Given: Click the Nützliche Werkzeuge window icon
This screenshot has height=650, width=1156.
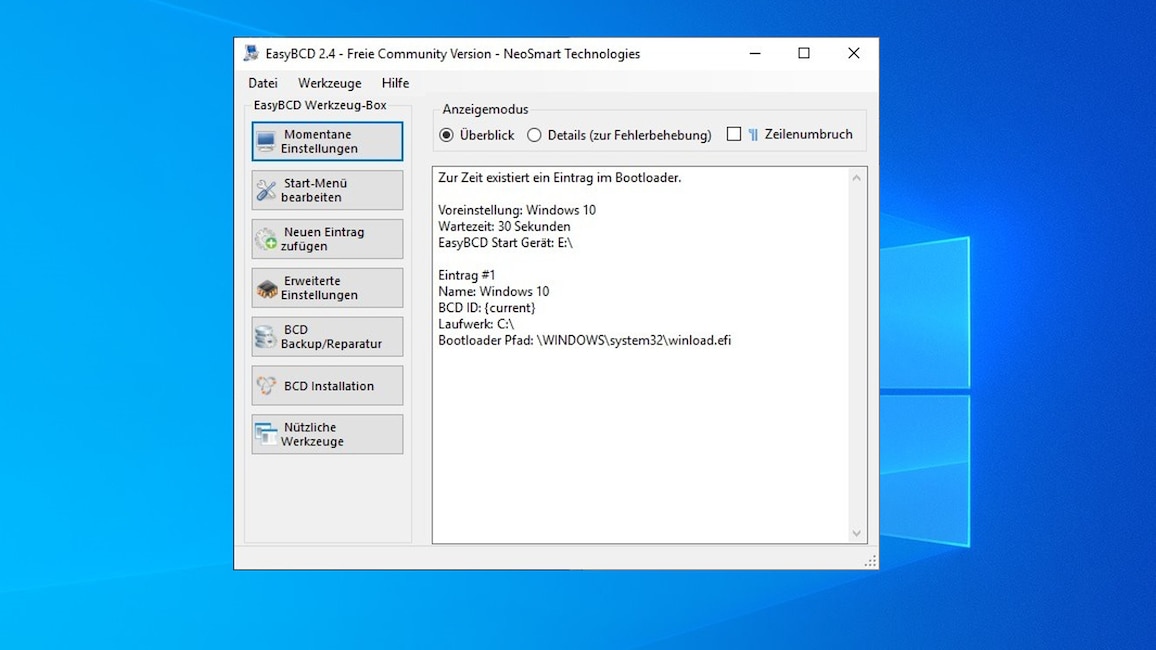Looking at the screenshot, I should 266,434.
